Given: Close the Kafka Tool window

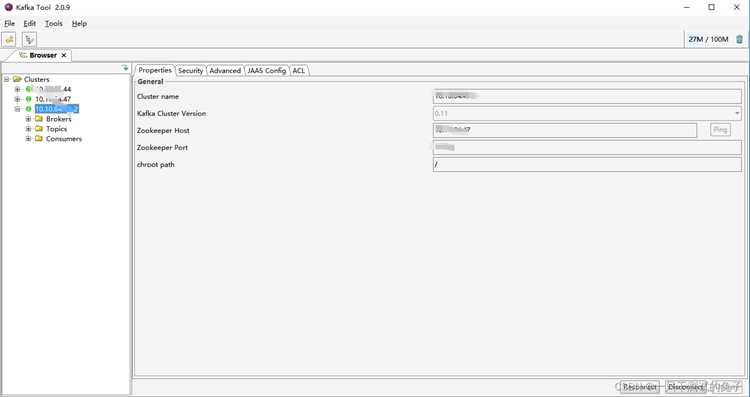Looking at the screenshot, I should [x=737, y=7].
